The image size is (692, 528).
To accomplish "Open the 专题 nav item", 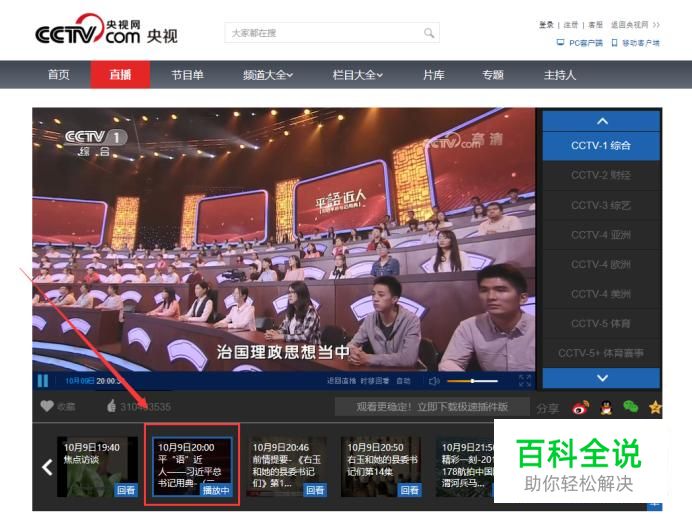I will 493,75.
